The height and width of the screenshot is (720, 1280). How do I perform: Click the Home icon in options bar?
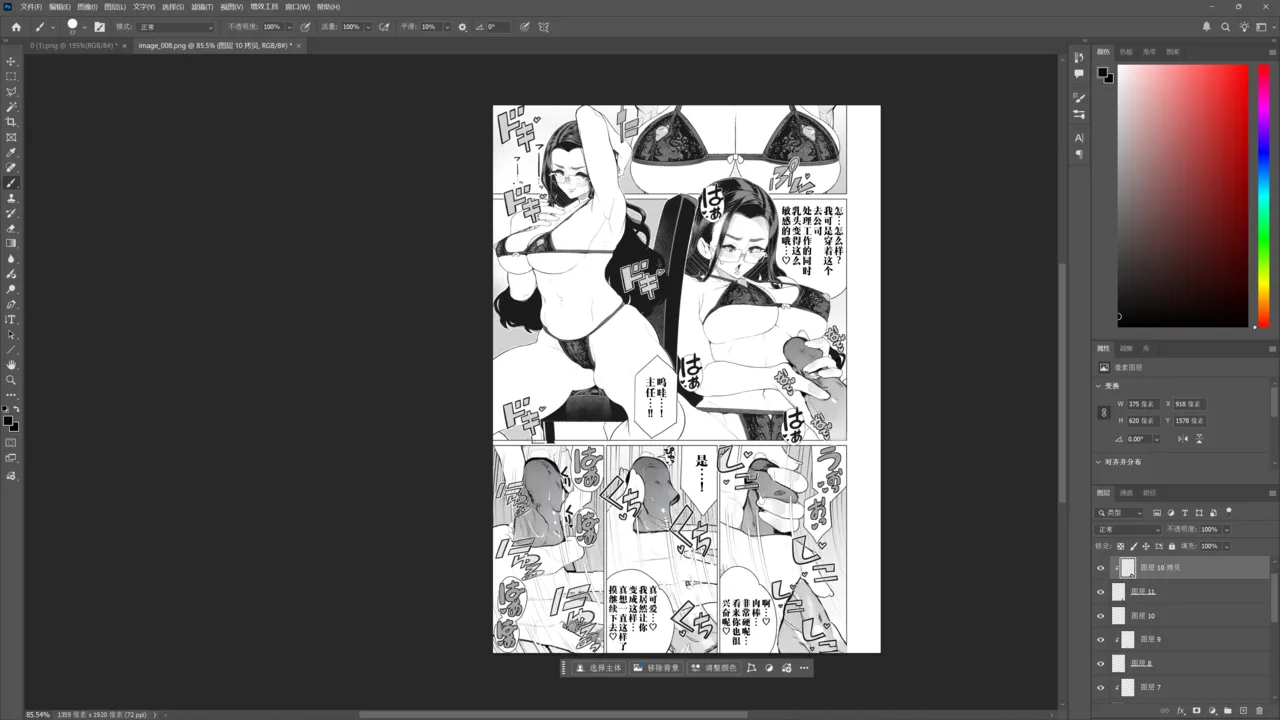pos(16,27)
